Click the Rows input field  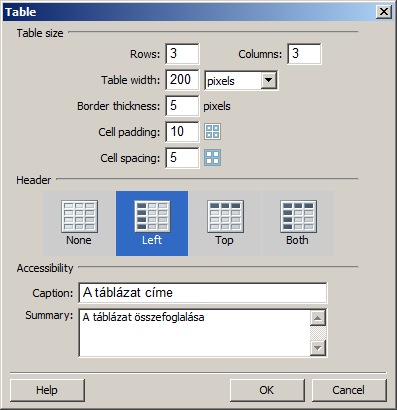point(182,54)
